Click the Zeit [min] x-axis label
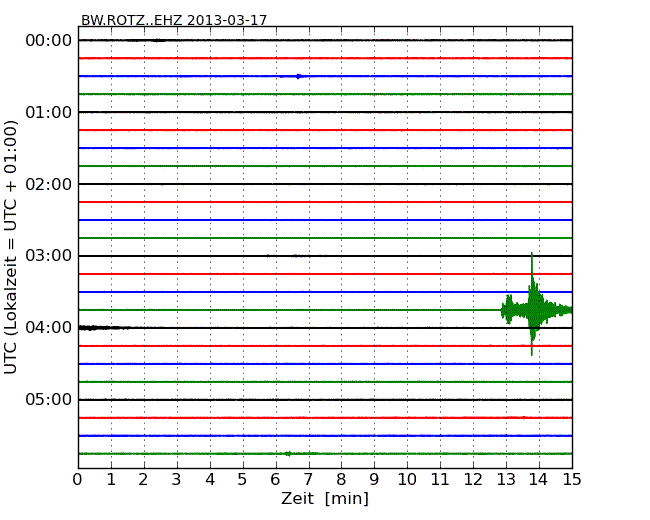Viewport: 650px width, 520px height. click(x=325, y=498)
